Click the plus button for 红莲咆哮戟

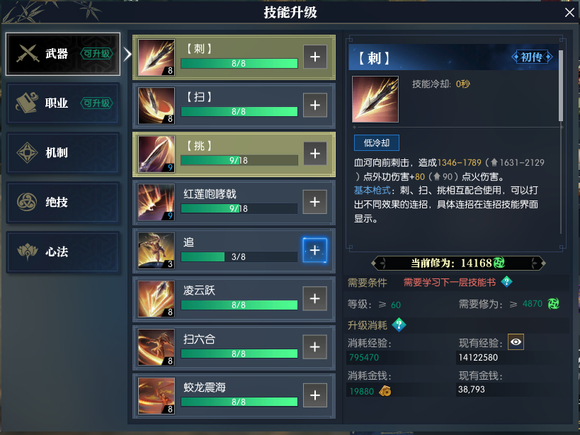click(x=315, y=202)
